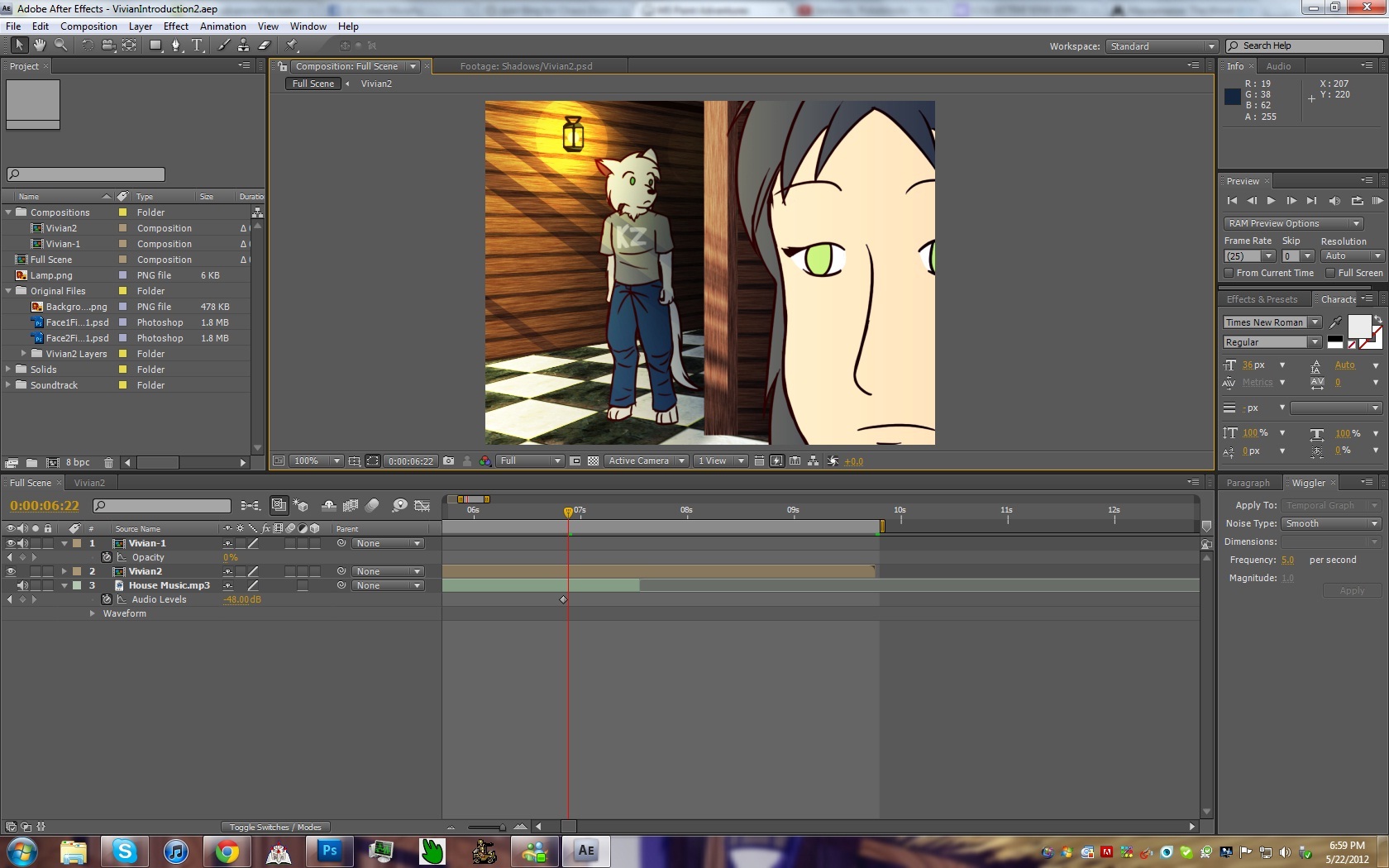Select the Selection arrow tool
Image resolution: width=1389 pixels, height=868 pixels.
(x=19, y=45)
